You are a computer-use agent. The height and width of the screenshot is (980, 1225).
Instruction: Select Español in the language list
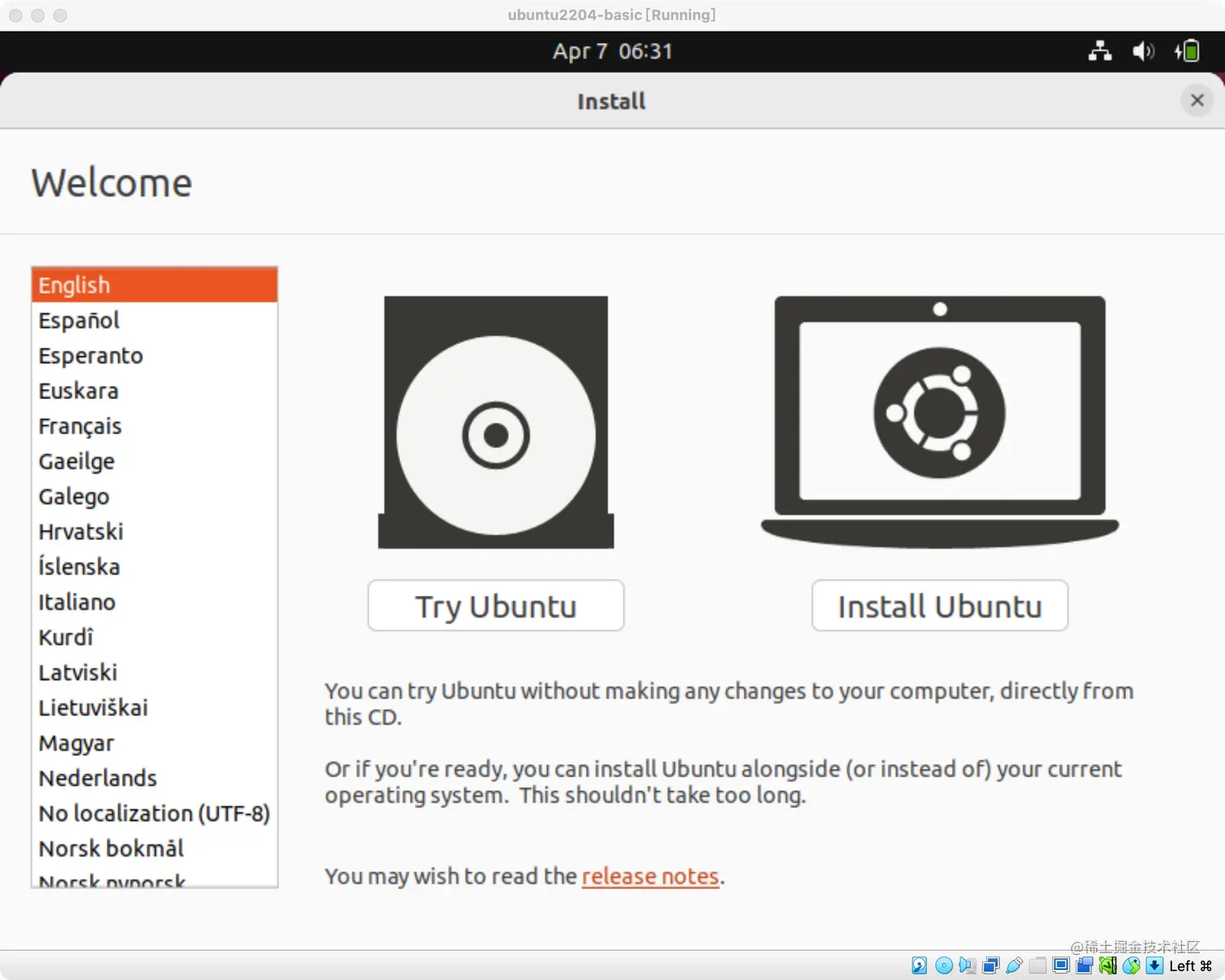click(x=155, y=320)
